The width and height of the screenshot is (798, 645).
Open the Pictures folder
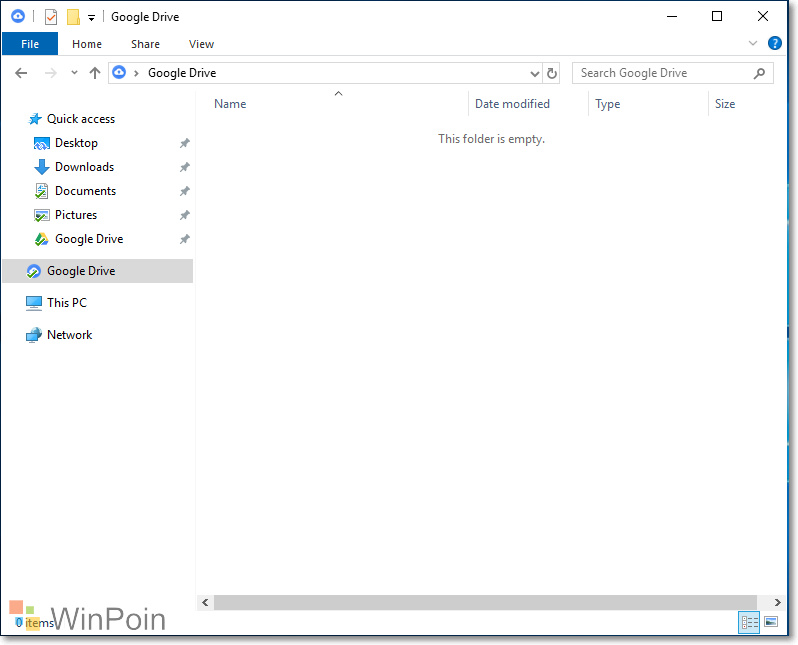click(x=76, y=215)
